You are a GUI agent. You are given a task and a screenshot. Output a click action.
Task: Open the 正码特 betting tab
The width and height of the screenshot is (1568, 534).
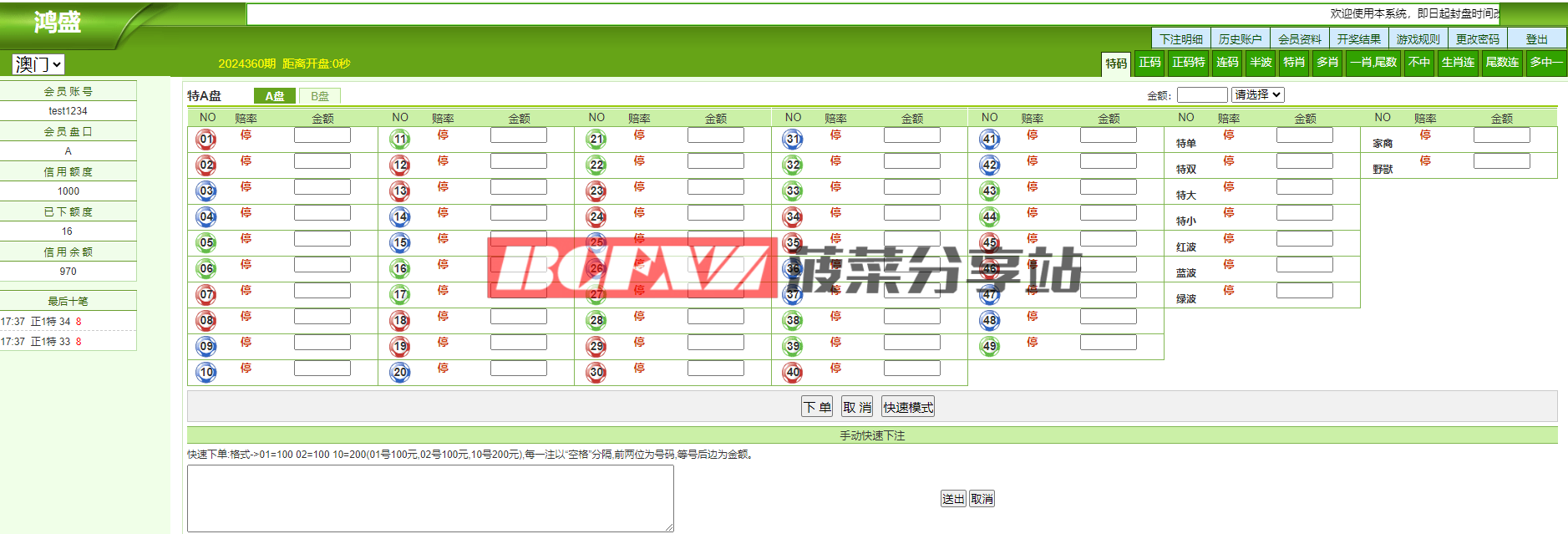(x=1188, y=63)
